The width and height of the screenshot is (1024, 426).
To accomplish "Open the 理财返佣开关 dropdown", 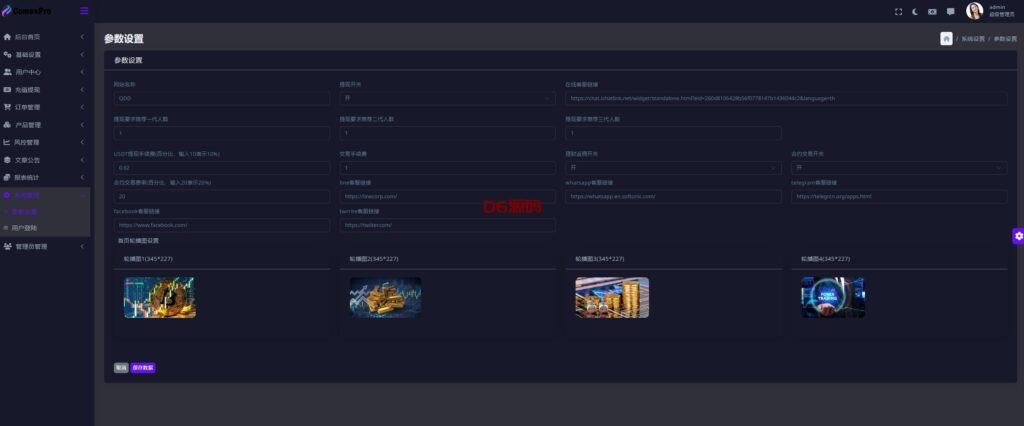I will click(673, 168).
